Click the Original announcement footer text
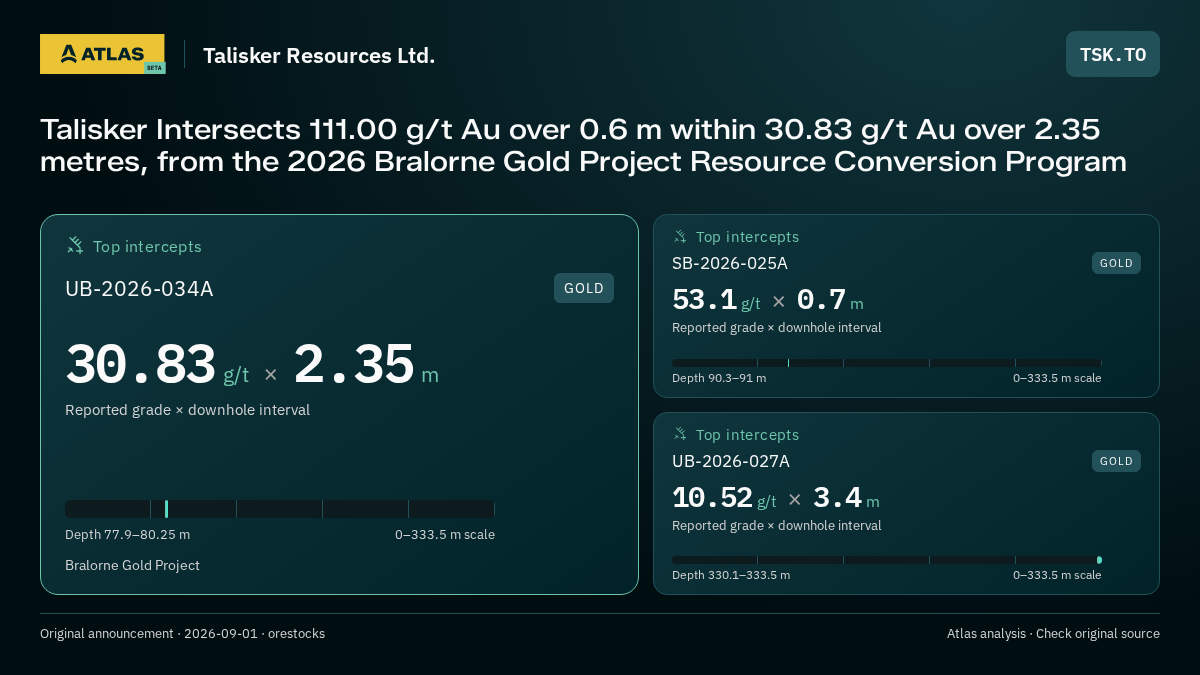Viewport: 1200px width, 675px height. click(x=182, y=634)
